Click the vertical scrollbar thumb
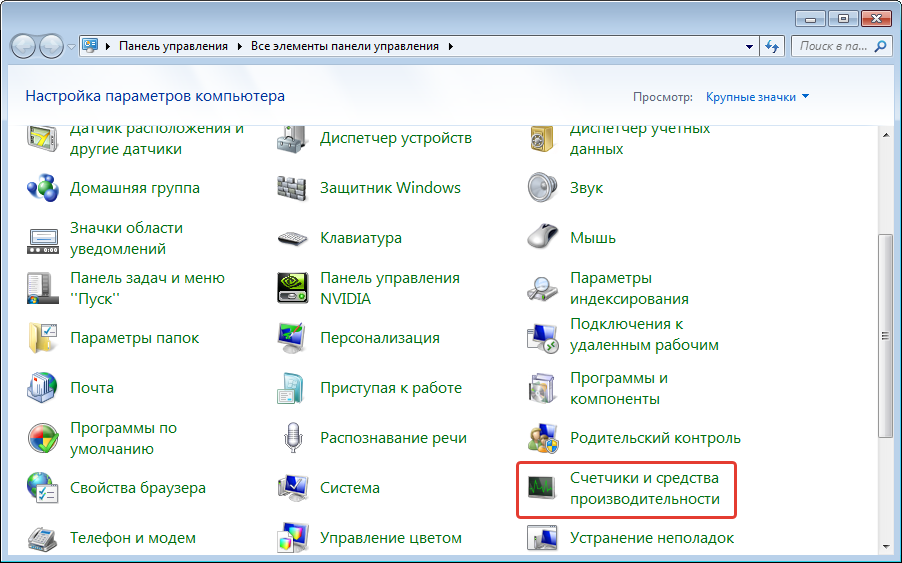This screenshot has width=902, height=563. 883,335
